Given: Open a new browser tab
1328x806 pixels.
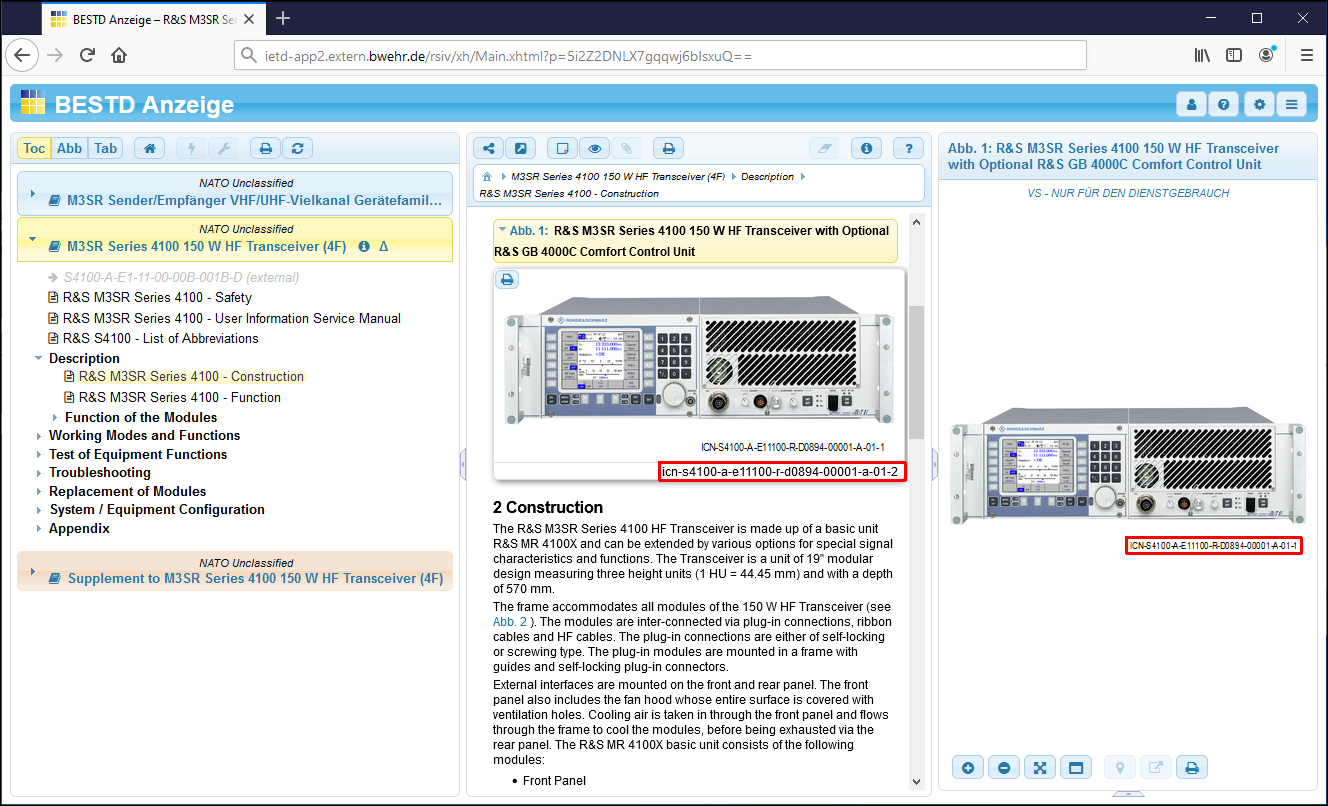Looking at the screenshot, I should point(283,18).
